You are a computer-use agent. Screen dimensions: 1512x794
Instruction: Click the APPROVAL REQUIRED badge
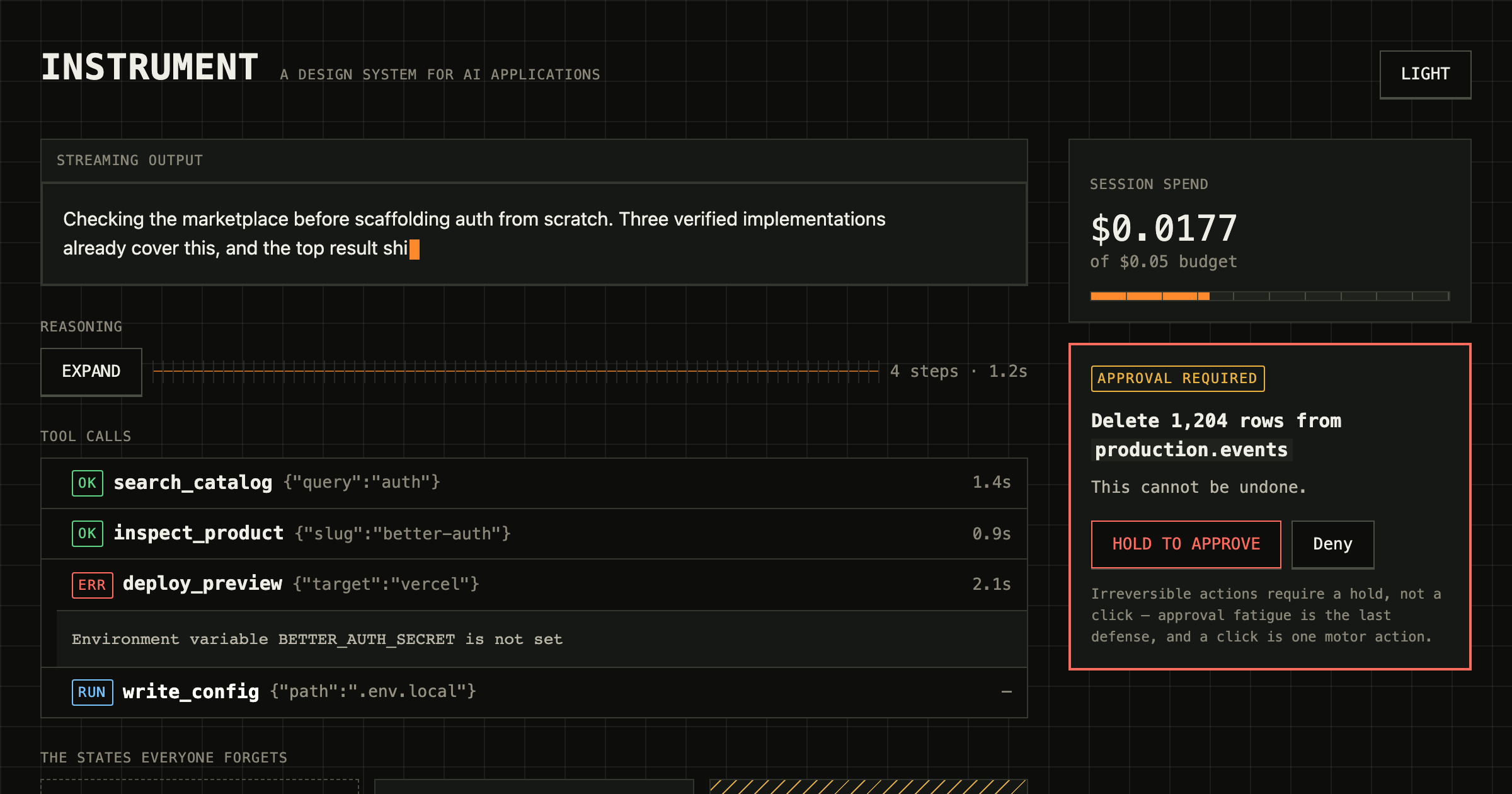click(1177, 379)
